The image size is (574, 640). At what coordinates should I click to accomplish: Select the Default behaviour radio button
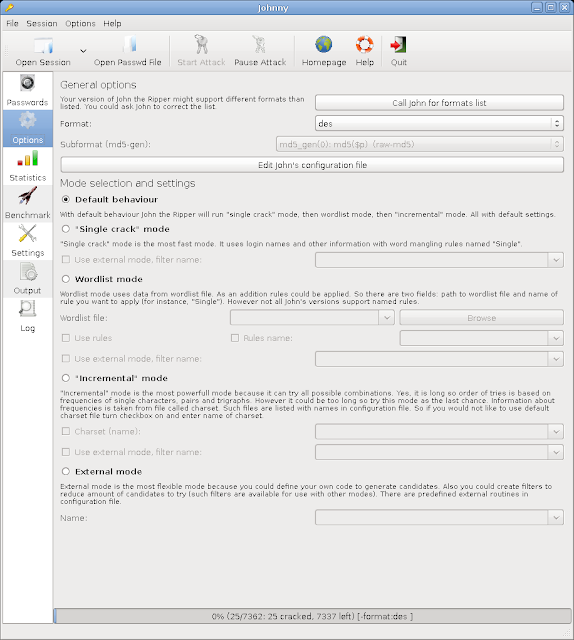pos(66,200)
